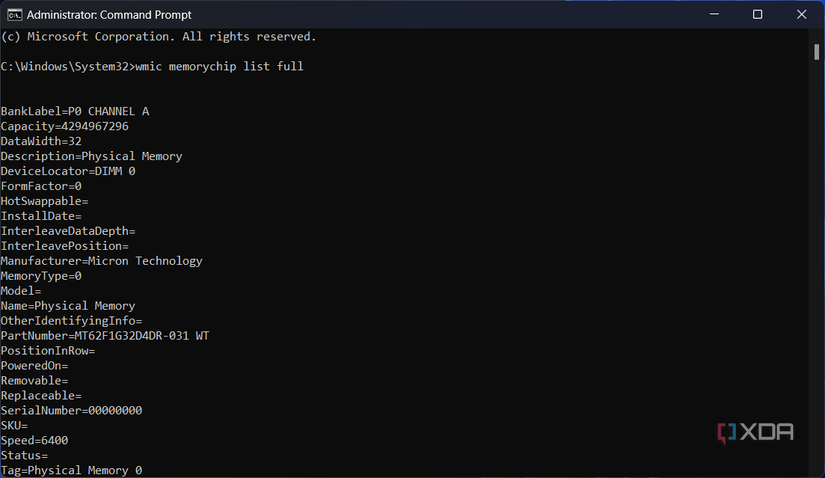Click the Microsoft Corporation copyright line
Viewport: 825px width, 478px height.
point(158,36)
